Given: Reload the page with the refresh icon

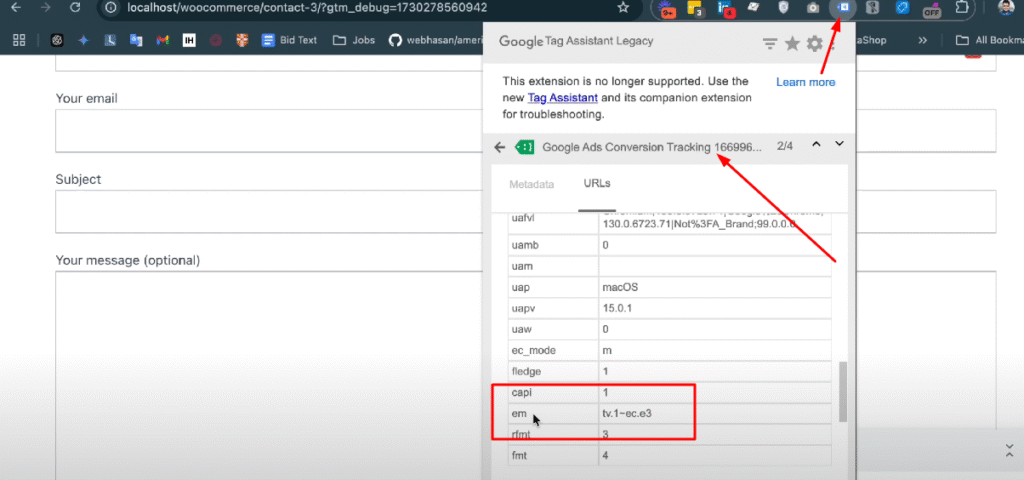Looking at the screenshot, I should 75,8.
